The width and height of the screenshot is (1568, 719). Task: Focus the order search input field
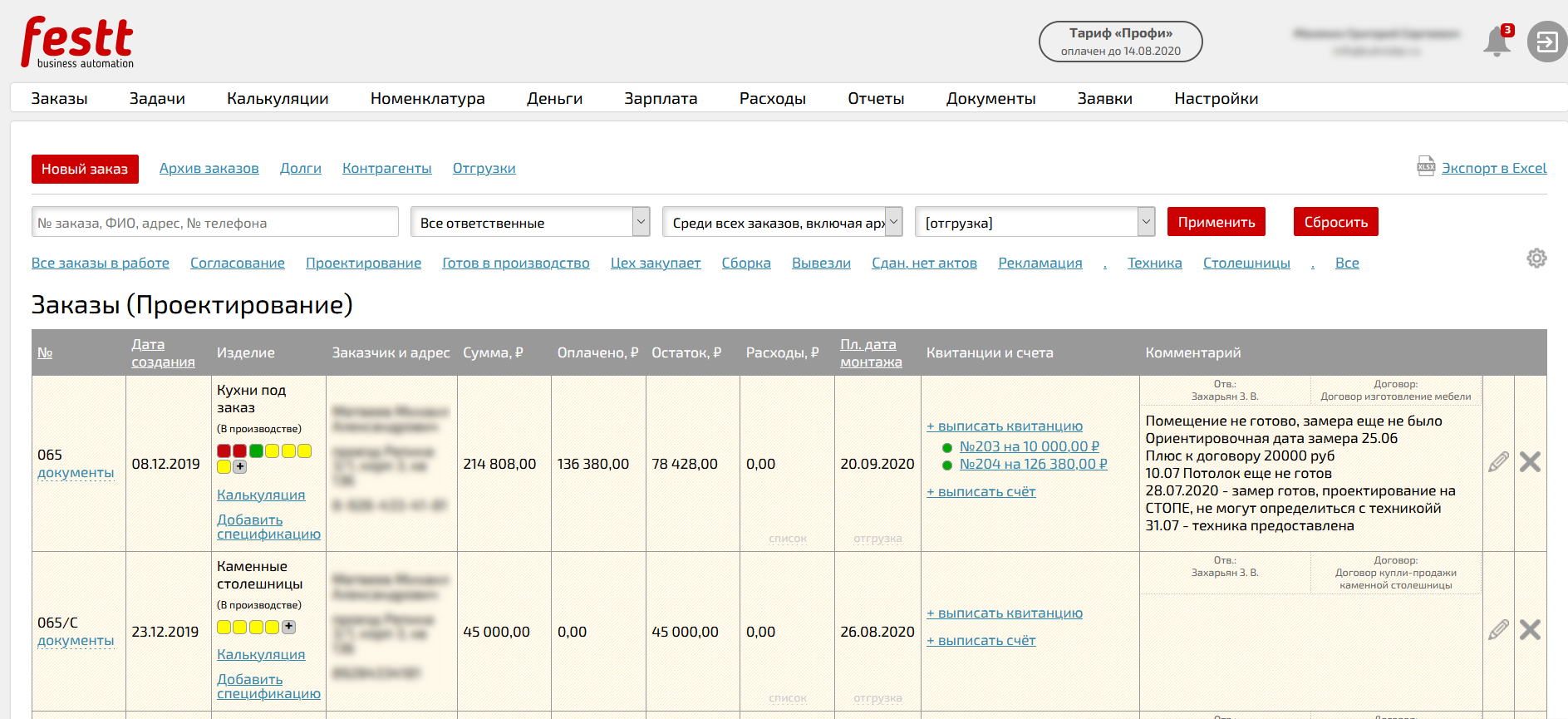pyautogui.click(x=215, y=222)
